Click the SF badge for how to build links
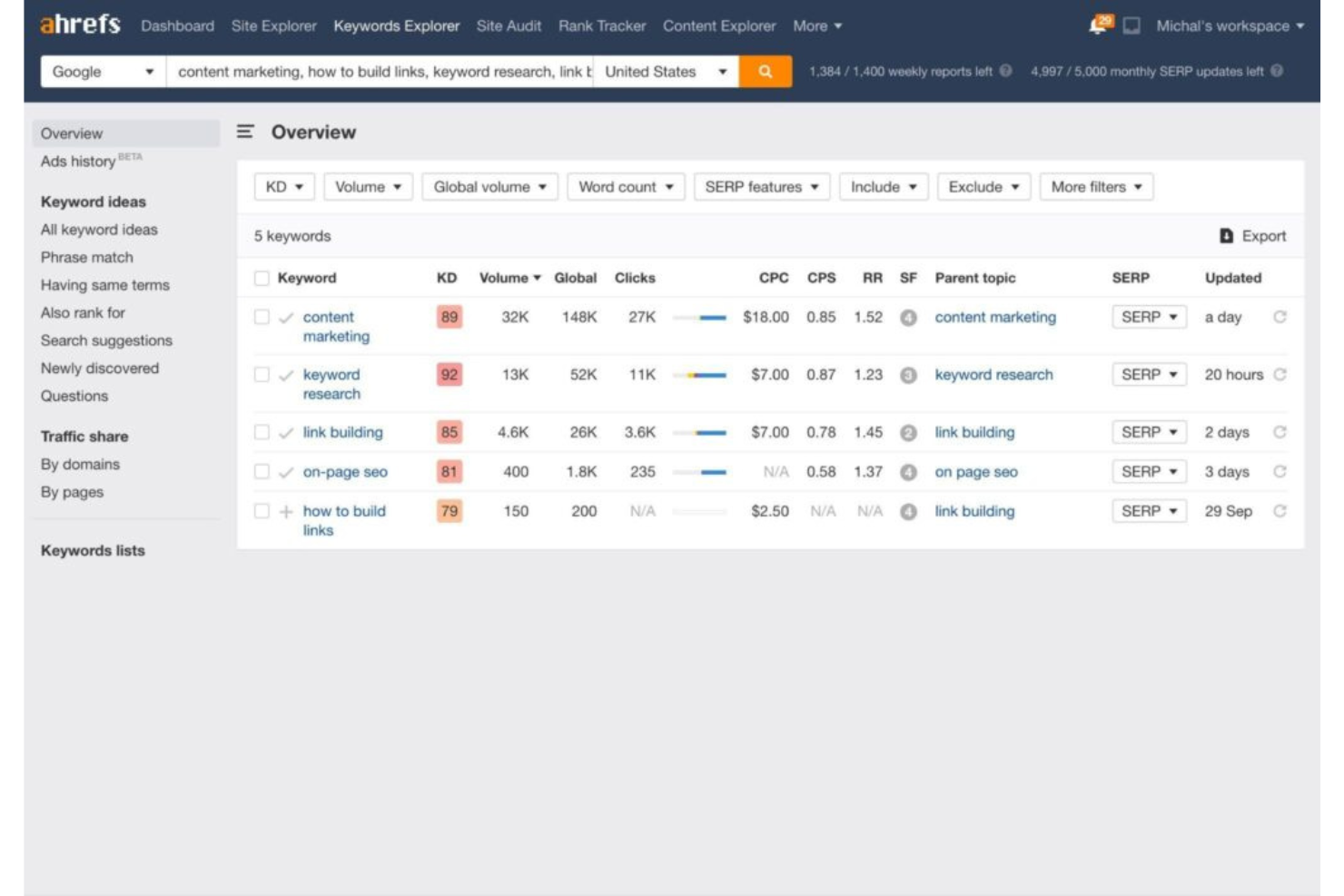The width and height of the screenshot is (1344, 896). pos(908,512)
